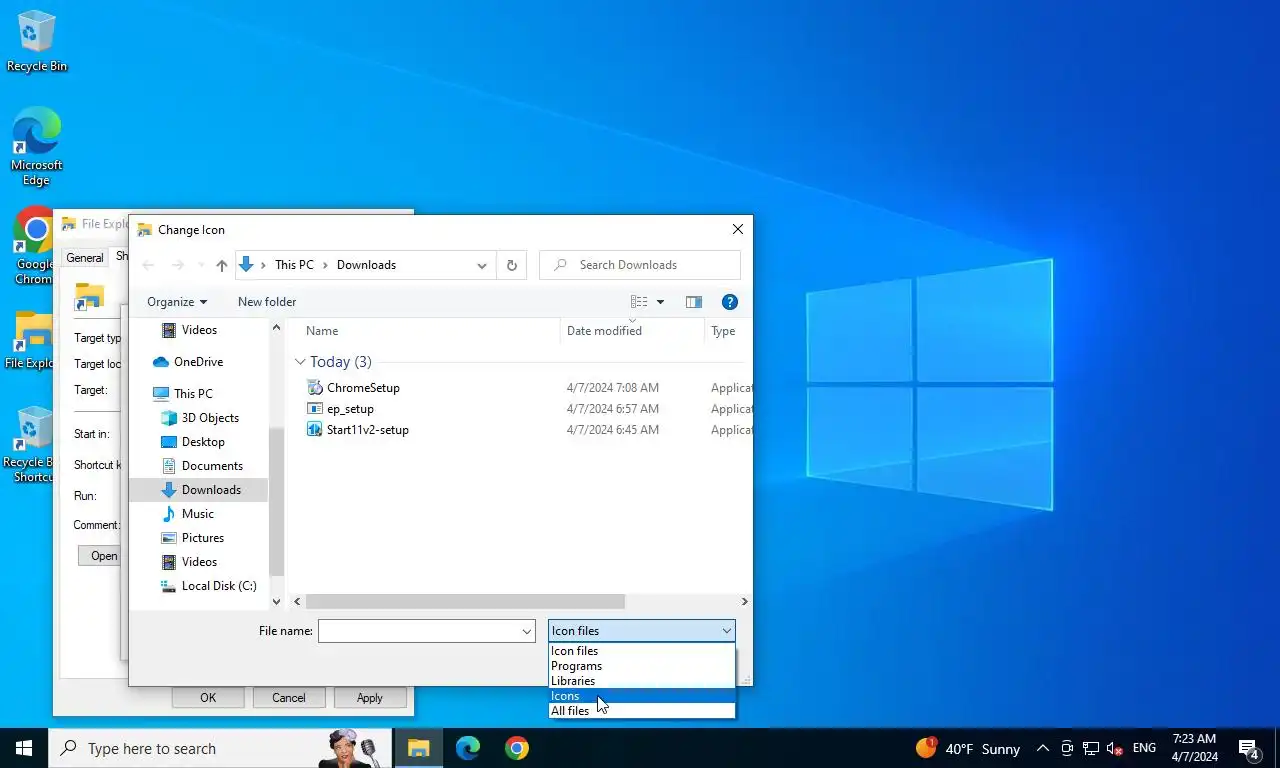This screenshot has width=1280, height=768.
Task: Click the taskbar search box
Action: [x=220, y=748]
